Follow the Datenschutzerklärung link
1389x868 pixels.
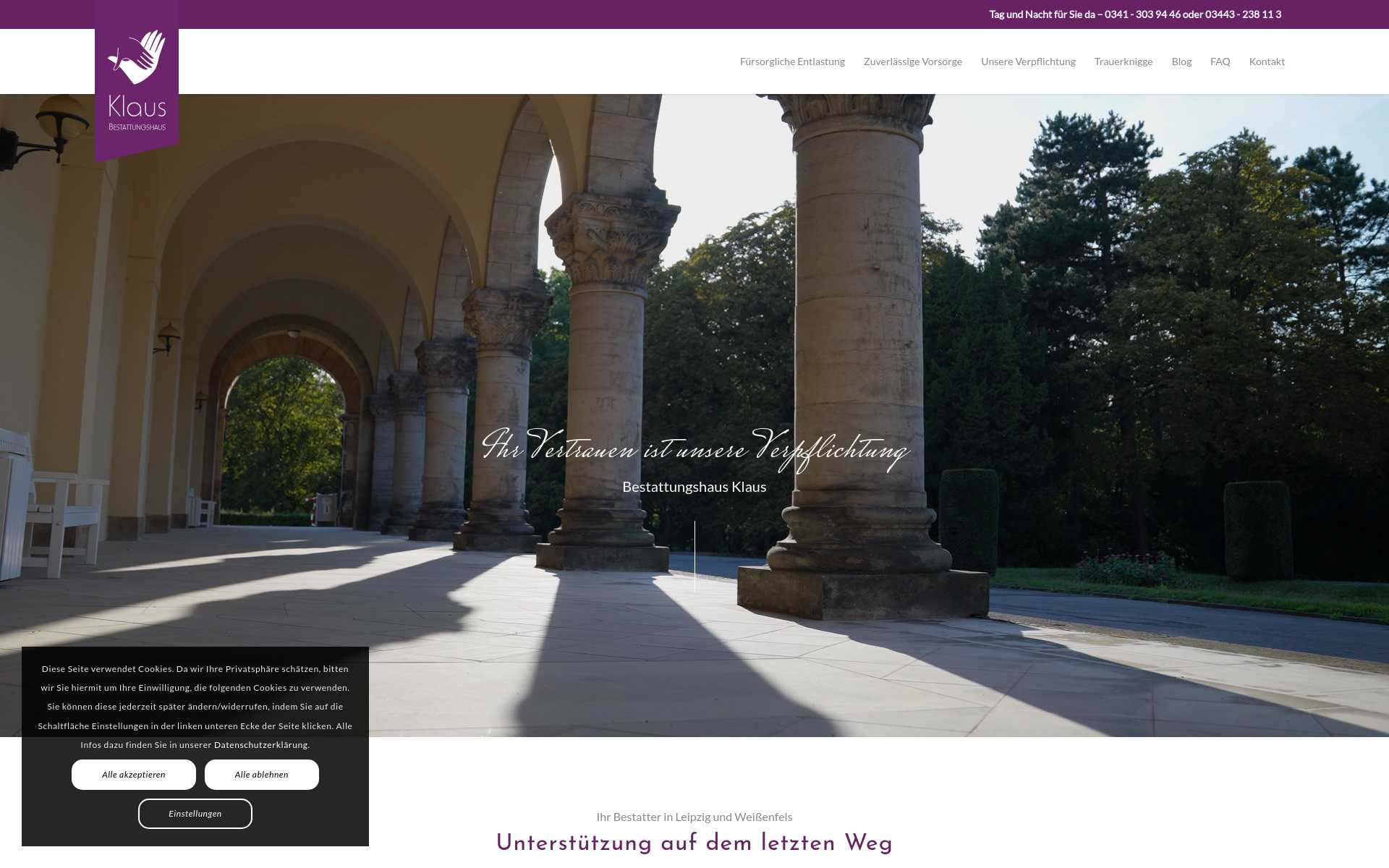[x=260, y=745]
